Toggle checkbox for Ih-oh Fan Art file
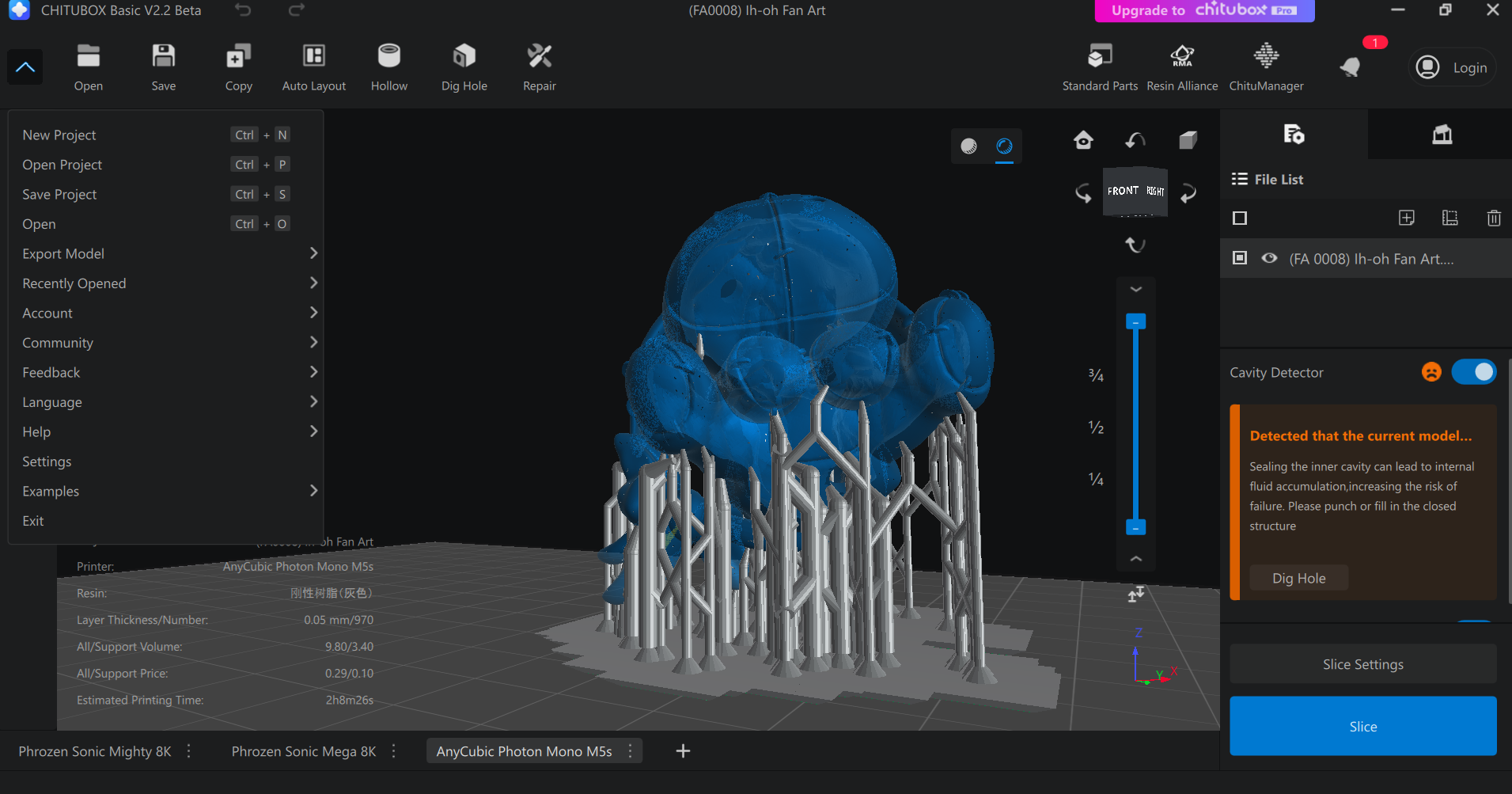Screen dimensions: 1512x794 1240,258
